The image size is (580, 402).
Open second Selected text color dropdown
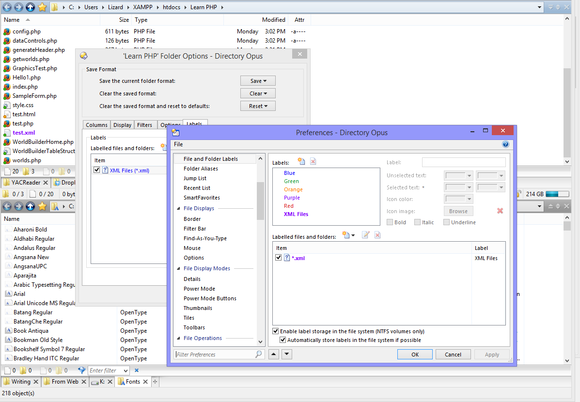[490, 188]
